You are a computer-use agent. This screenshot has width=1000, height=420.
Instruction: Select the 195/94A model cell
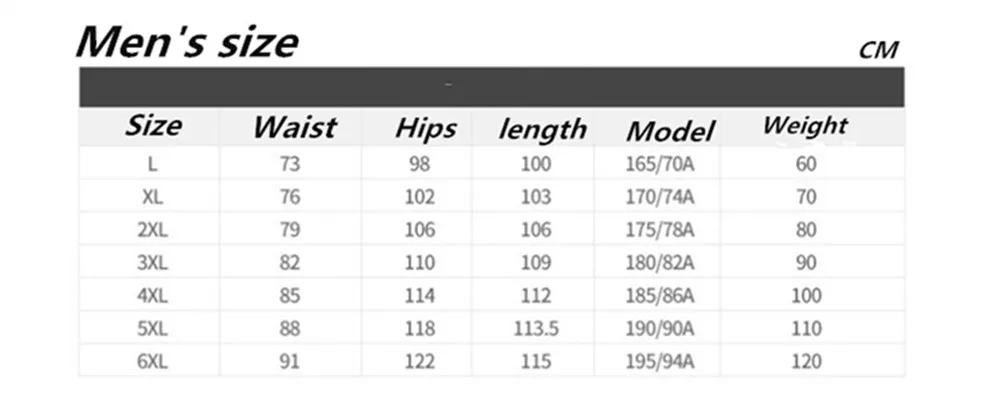(x=659, y=361)
